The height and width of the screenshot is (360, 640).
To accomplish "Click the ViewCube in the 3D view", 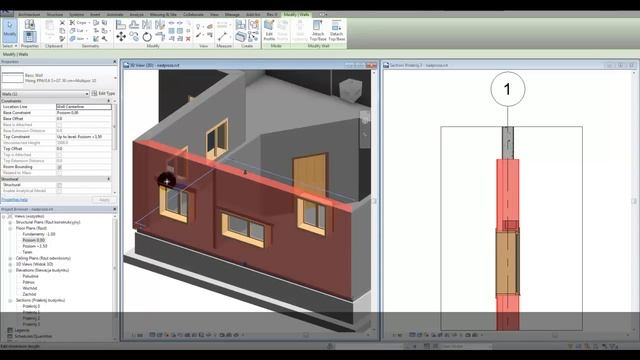I will pyautogui.click(x=351, y=90).
